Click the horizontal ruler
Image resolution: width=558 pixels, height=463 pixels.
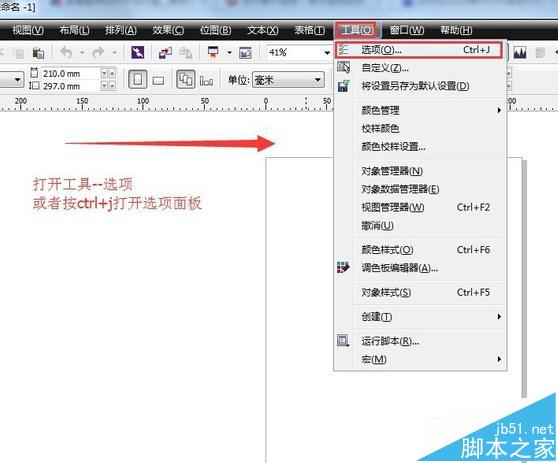point(167,103)
